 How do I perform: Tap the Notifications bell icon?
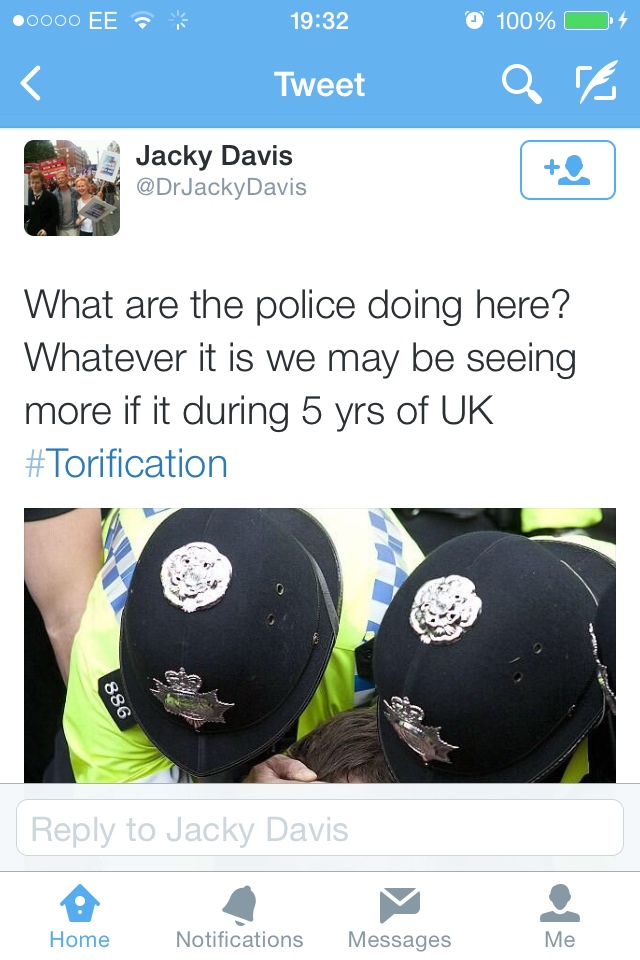(x=239, y=904)
